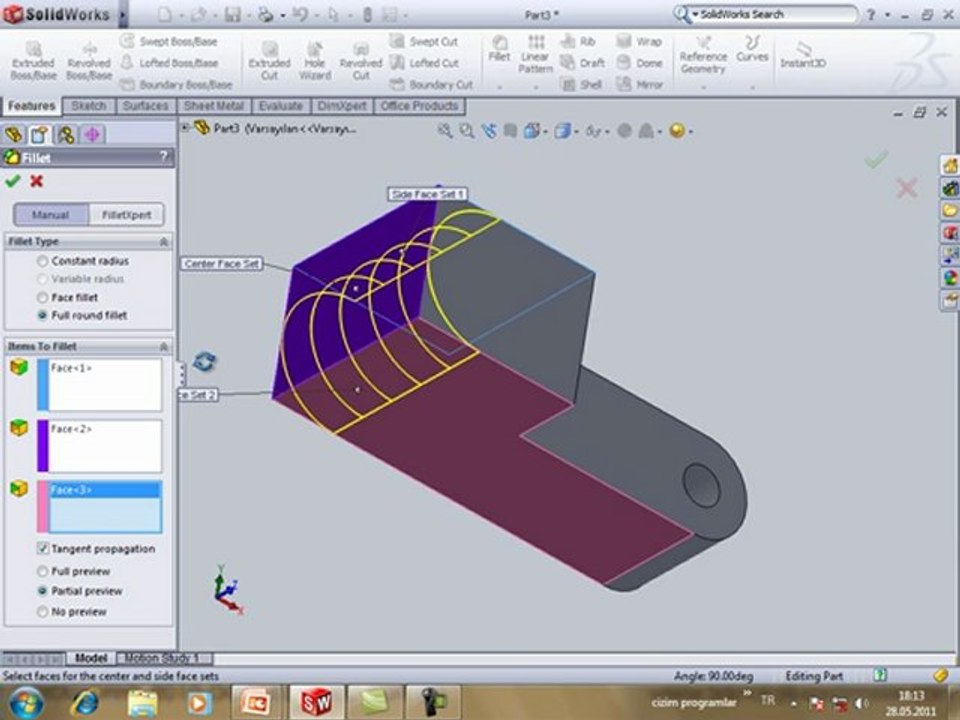
Task: Select the Linear Pattern tool
Action: click(536, 54)
